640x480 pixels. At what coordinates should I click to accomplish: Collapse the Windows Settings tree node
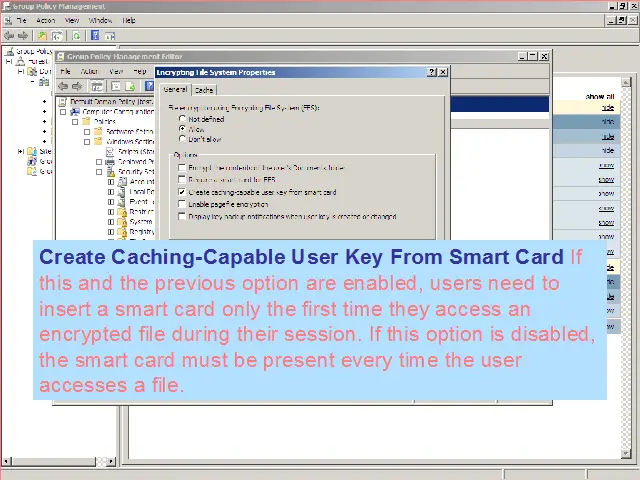click(86, 141)
